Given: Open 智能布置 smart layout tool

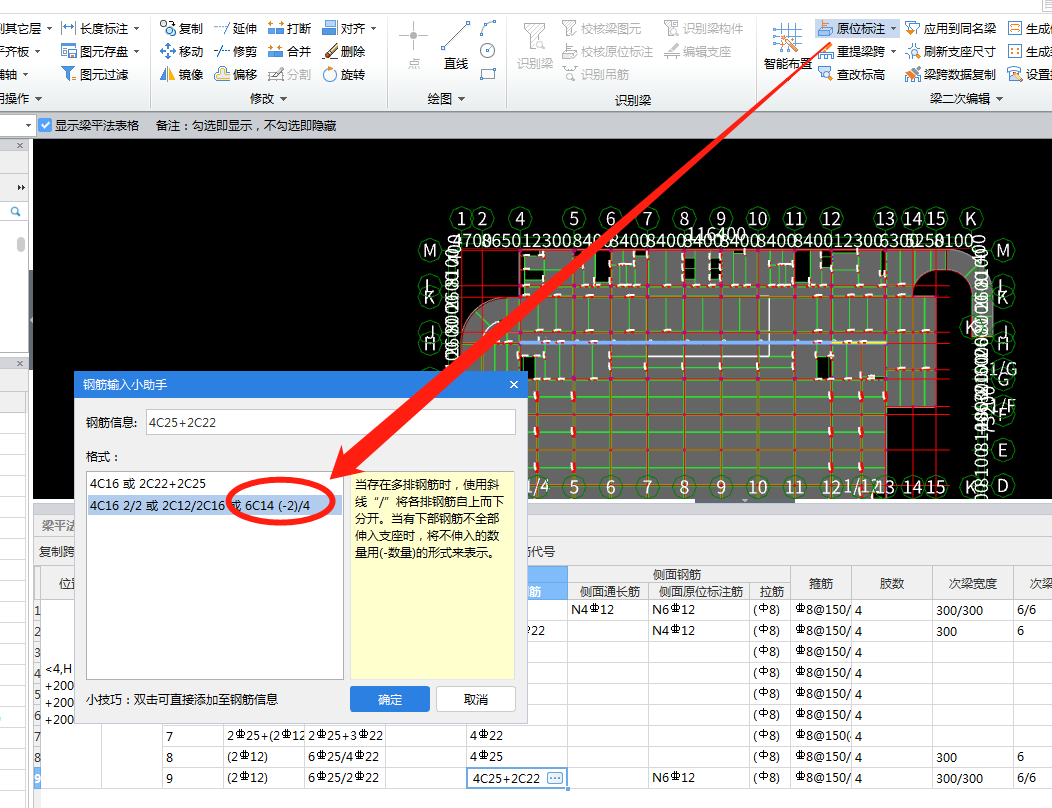Looking at the screenshot, I should (787, 46).
